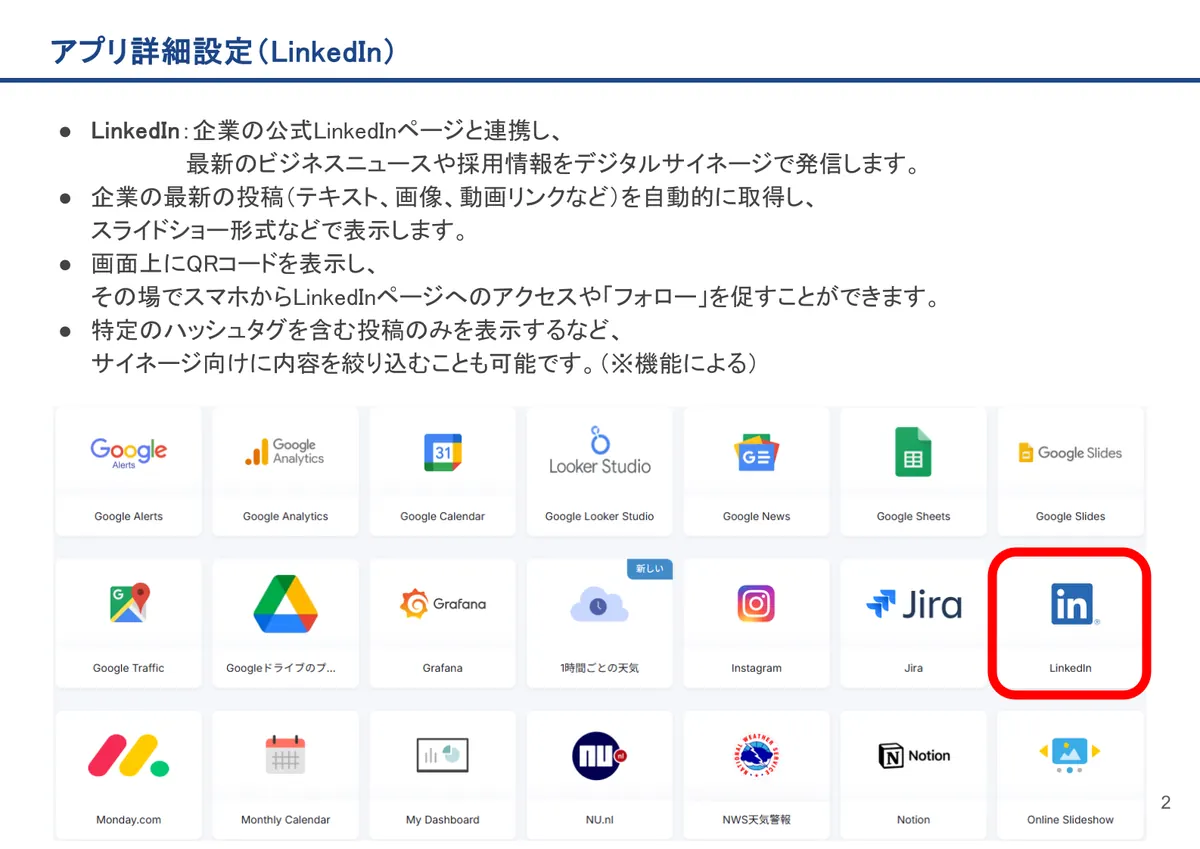Select the Monday.com logo
Screen dimensions: 1200x849
pyautogui.click(x=128, y=755)
